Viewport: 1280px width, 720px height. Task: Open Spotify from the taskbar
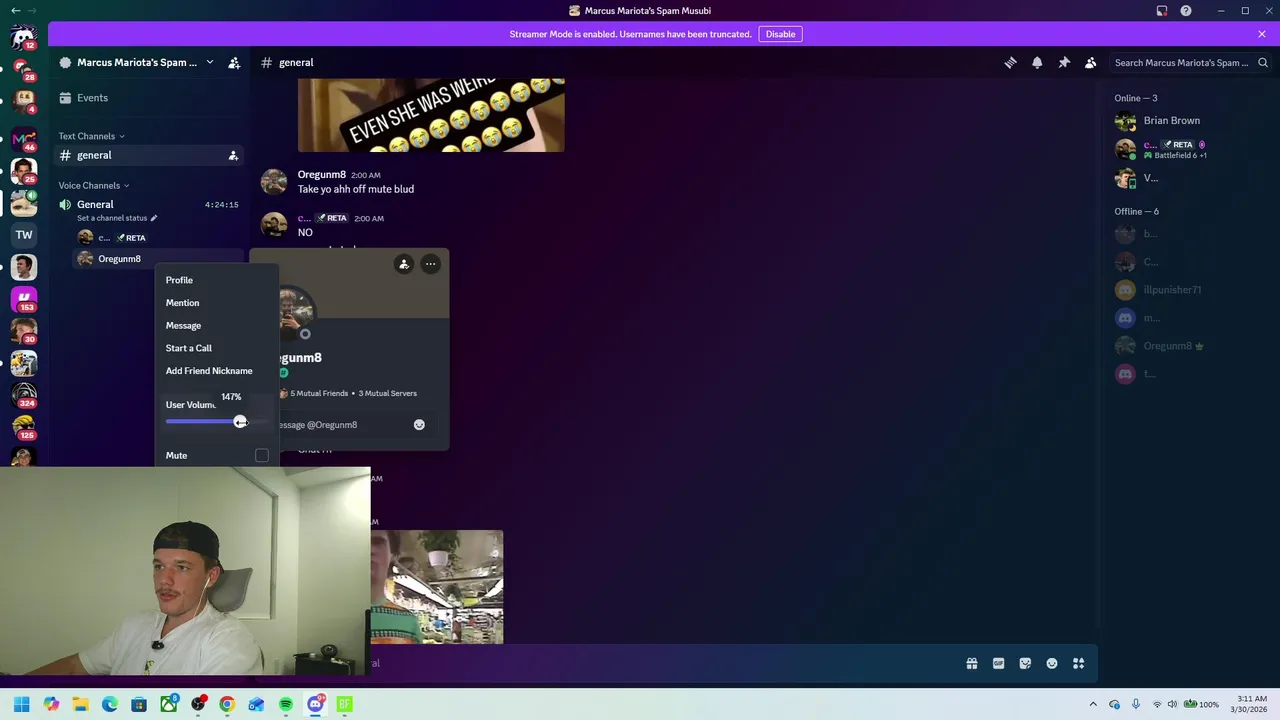(x=286, y=704)
